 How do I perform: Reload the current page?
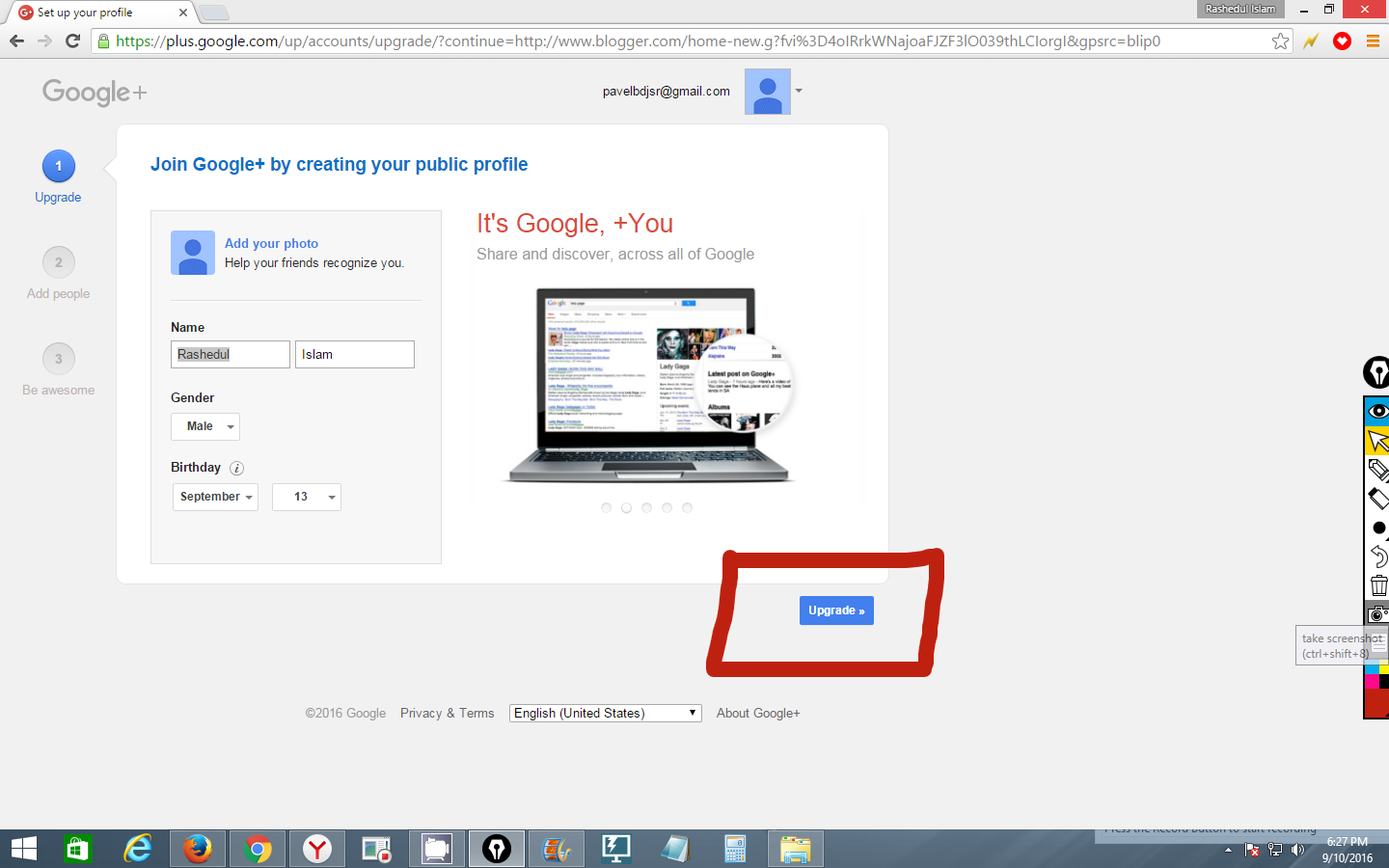(72, 41)
